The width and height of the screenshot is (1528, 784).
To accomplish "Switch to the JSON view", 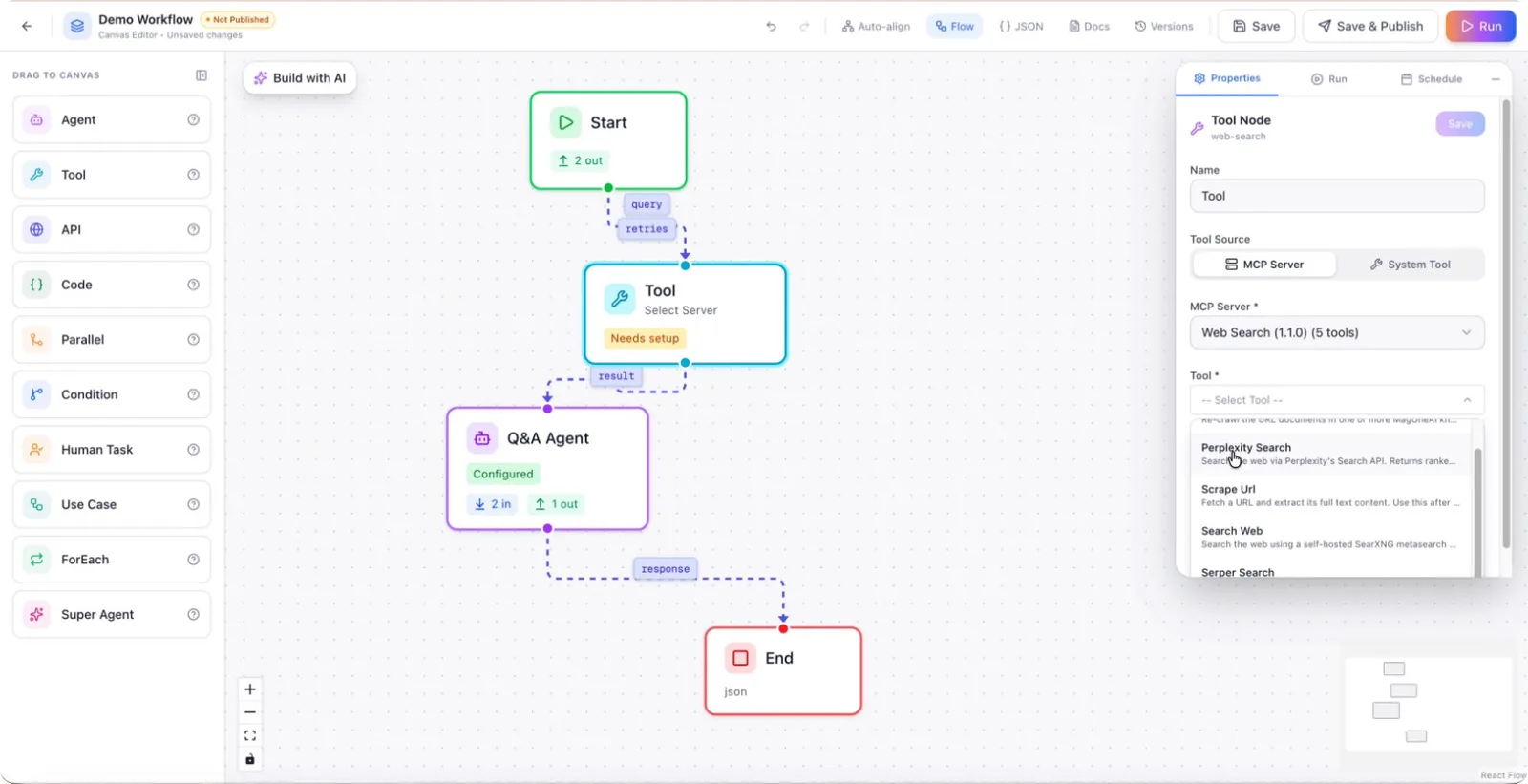I will pos(1021,27).
